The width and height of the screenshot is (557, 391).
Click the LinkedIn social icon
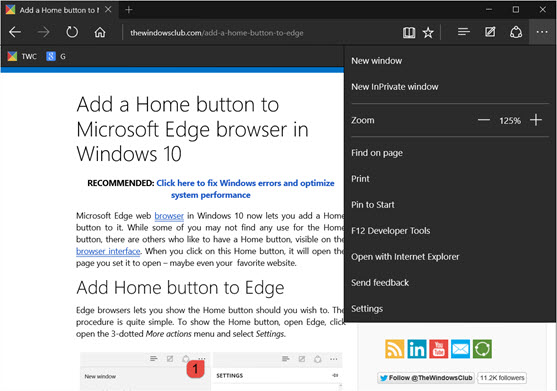tap(417, 349)
